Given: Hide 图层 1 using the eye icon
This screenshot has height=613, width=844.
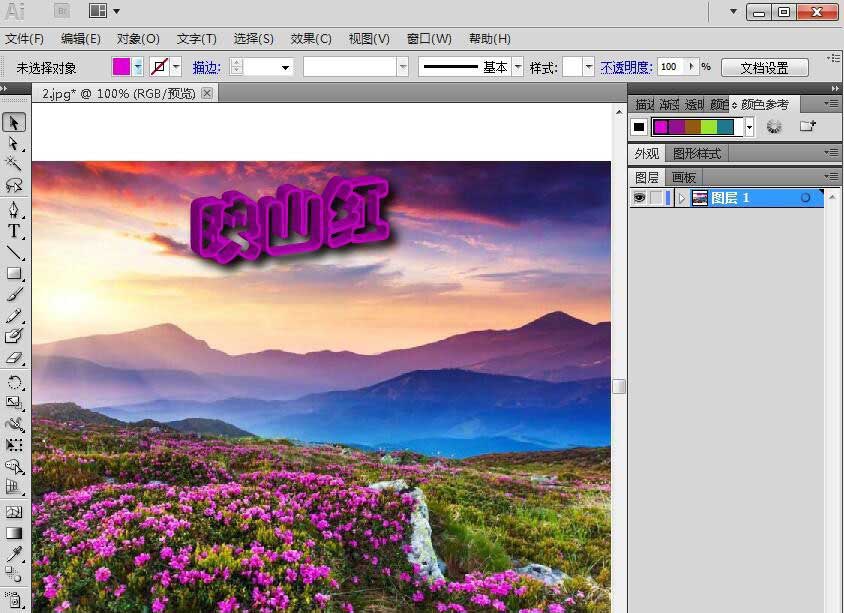Looking at the screenshot, I should point(638,198).
